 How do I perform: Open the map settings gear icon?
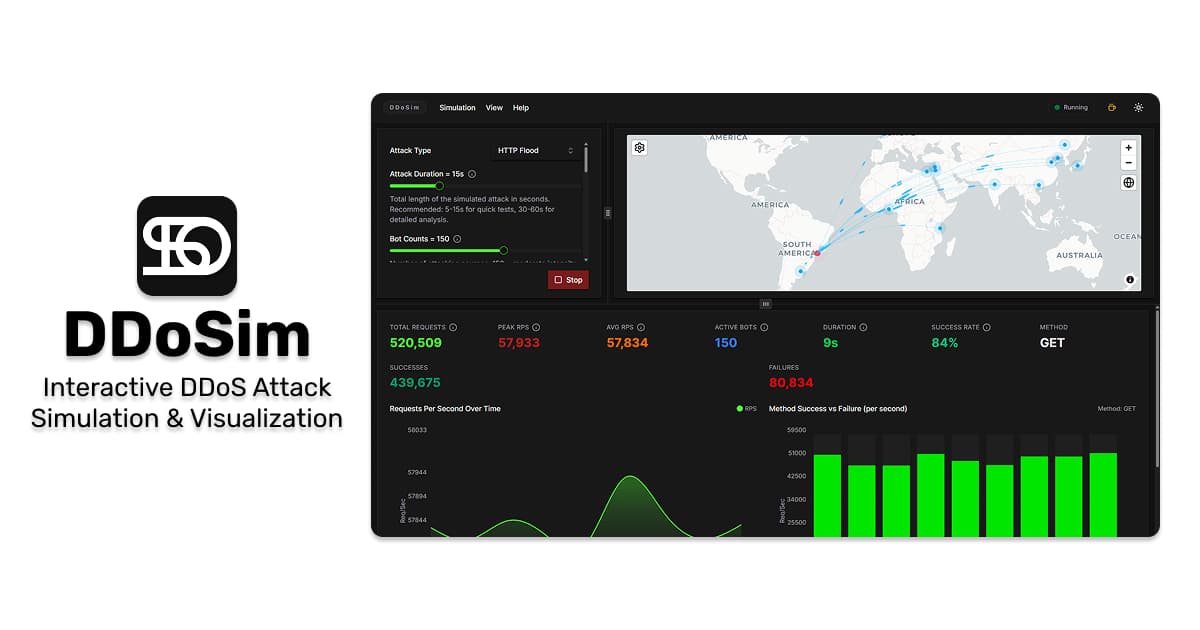click(640, 148)
